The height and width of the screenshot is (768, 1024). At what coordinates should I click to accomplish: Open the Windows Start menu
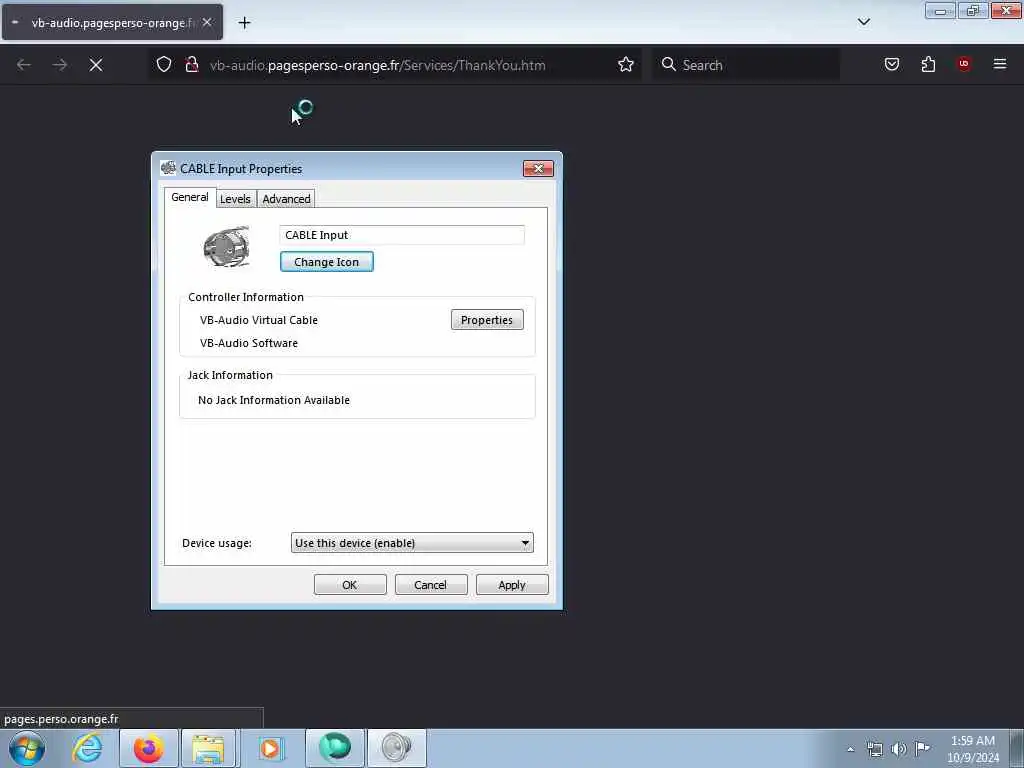[27, 748]
